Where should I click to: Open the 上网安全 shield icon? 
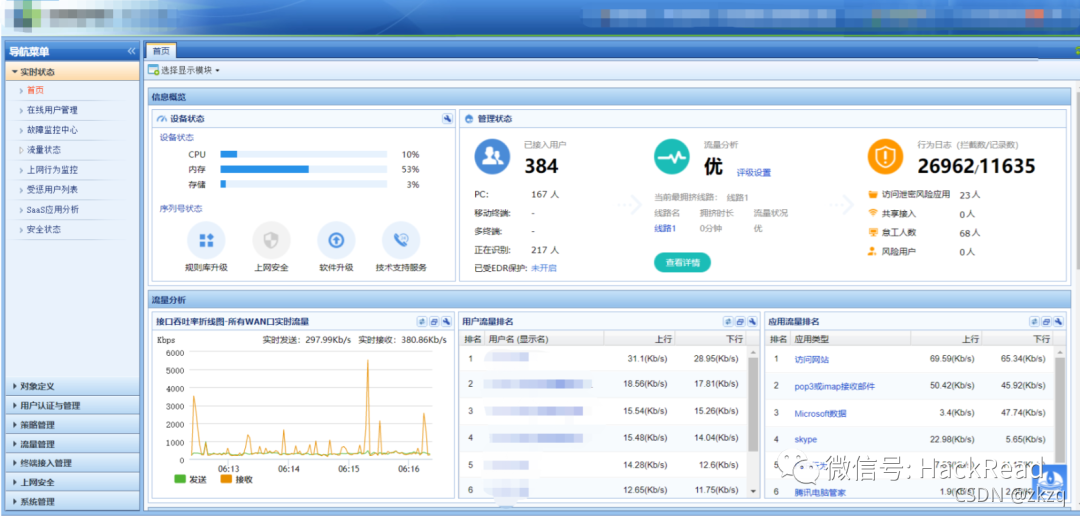click(271, 240)
